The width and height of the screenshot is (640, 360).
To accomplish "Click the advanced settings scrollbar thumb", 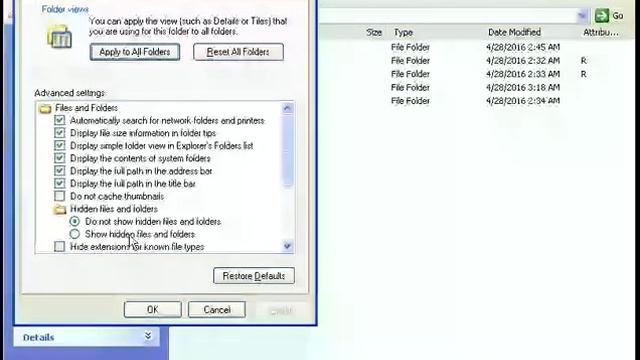I will tap(287, 151).
